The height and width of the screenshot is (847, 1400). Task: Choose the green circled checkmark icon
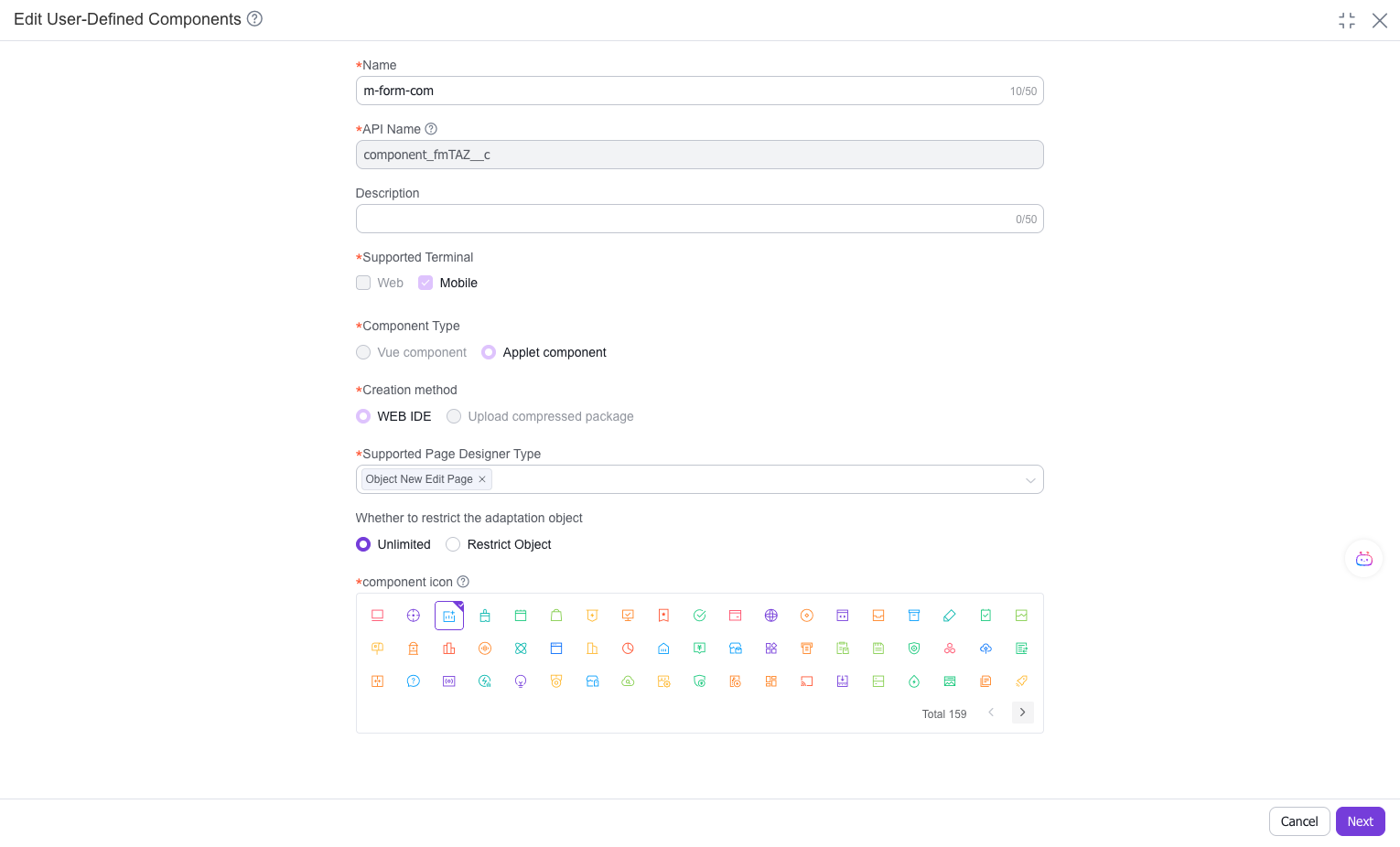(699, 616)
